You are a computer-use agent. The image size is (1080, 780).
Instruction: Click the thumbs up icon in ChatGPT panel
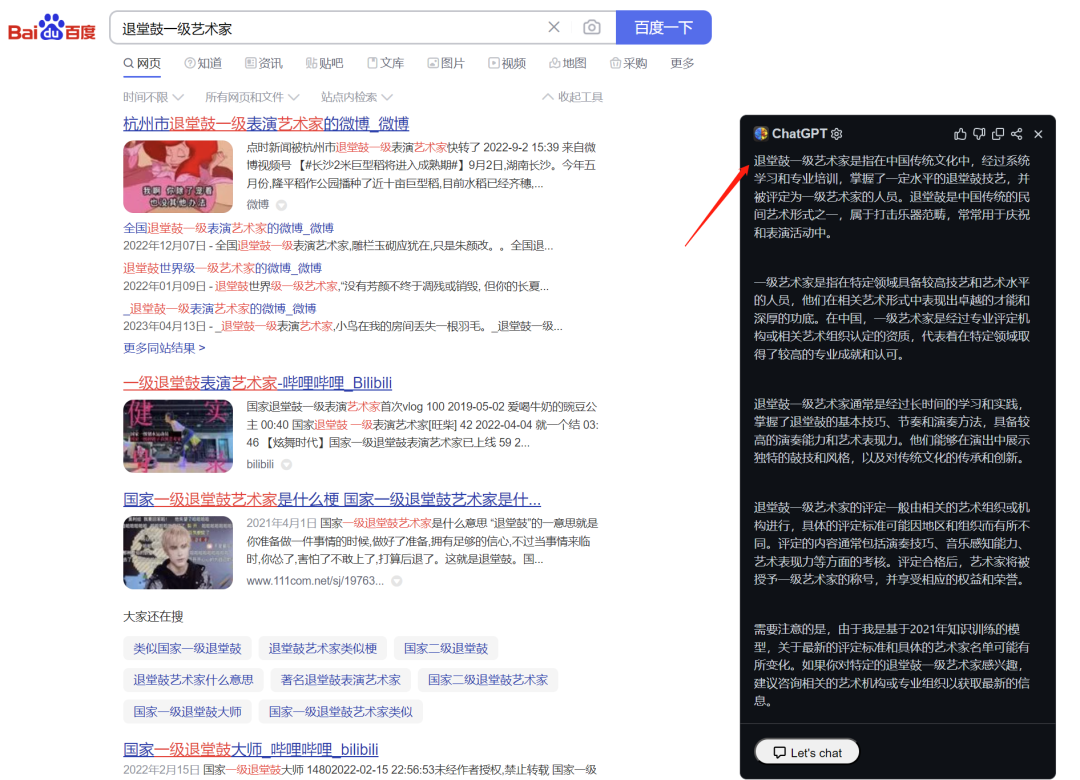(x=960, y=134)
